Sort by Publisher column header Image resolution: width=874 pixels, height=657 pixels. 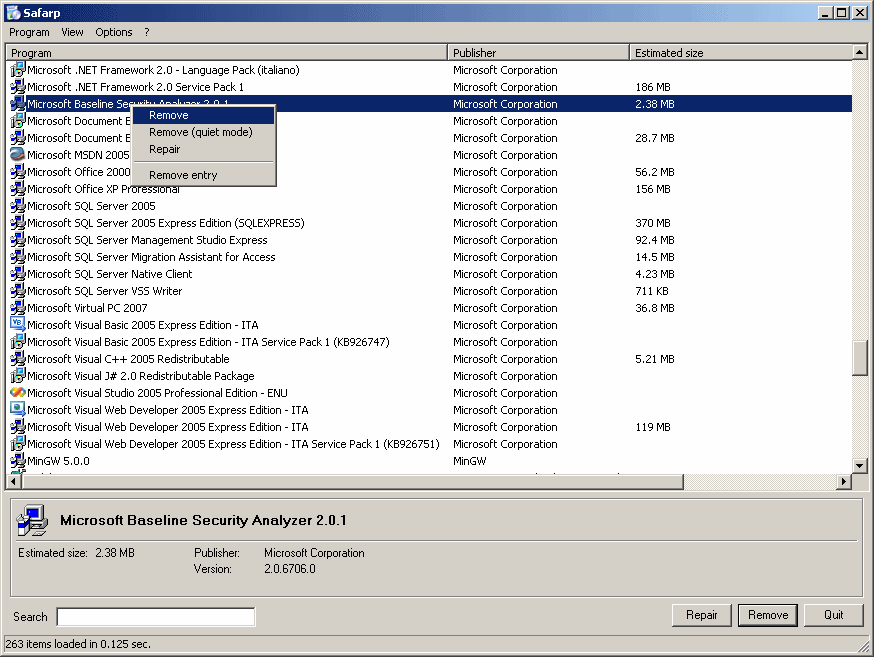tap(538, 52)
